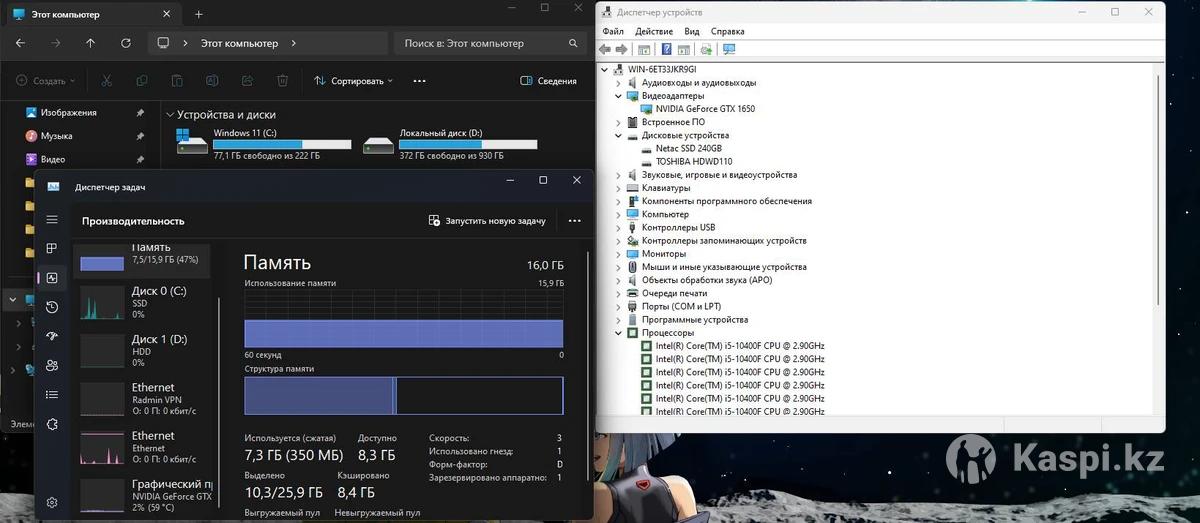Go up one folder level in Explorer
Image resolution: width=1200 pixels, height=523 pixels.
click(90, 43)
